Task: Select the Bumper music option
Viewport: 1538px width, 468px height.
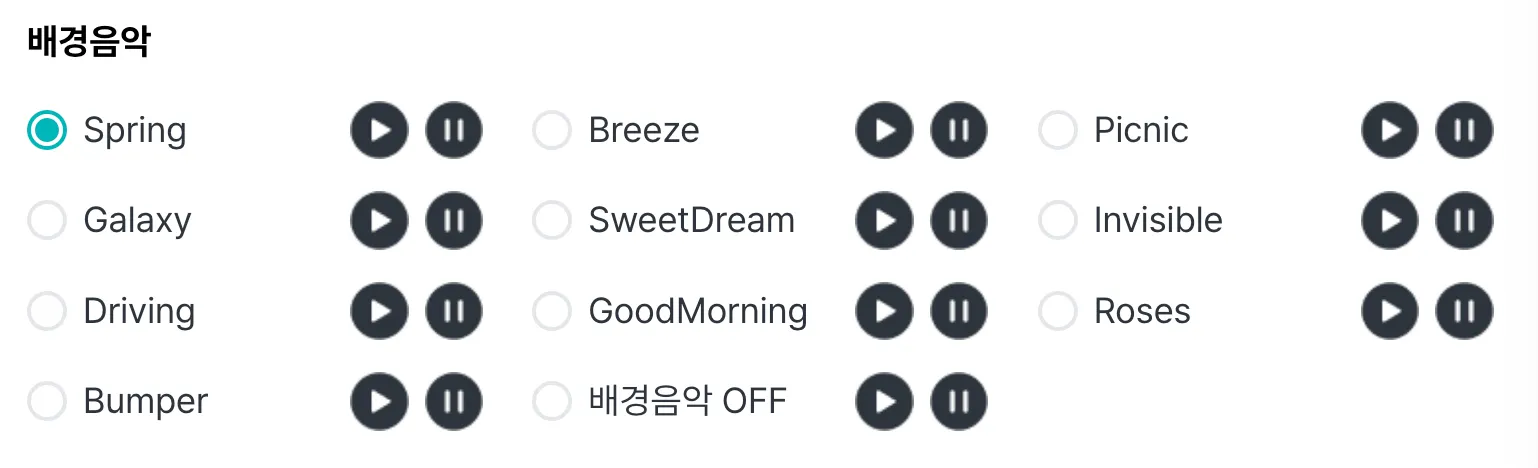Action: click(47, 401)
